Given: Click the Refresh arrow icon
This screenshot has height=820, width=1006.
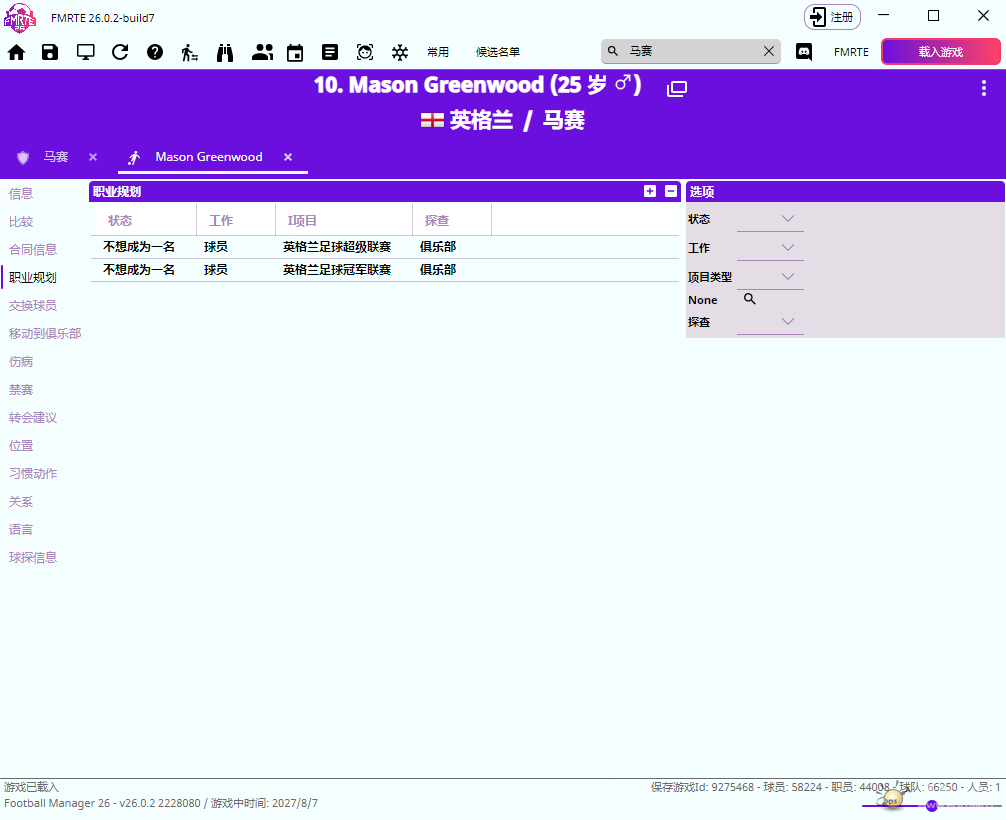Looking at the screenshot, I should [x=120, y=53].
